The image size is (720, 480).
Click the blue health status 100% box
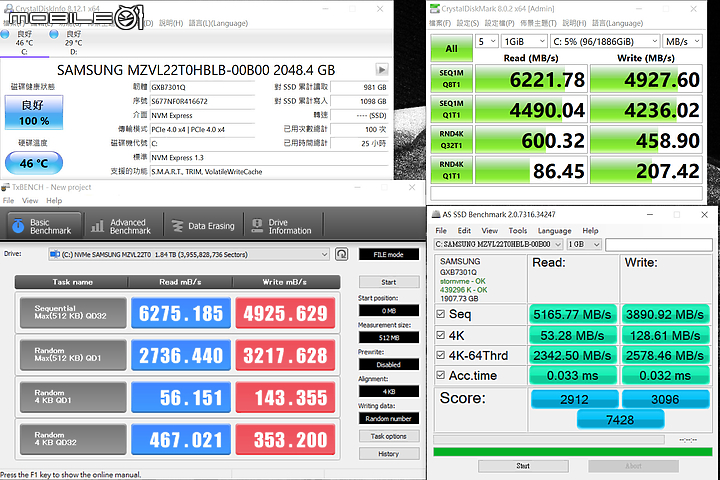pyautogui.click(x=34, y=113)
